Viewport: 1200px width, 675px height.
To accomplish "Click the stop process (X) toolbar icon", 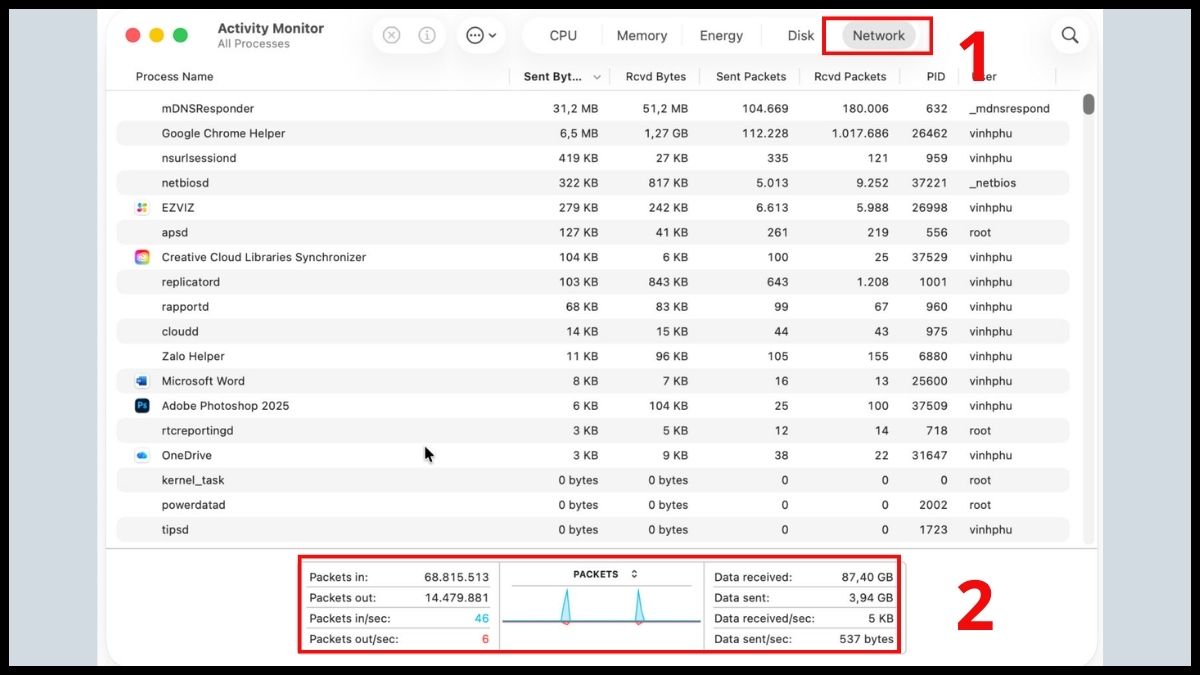I will pos(392,35).
